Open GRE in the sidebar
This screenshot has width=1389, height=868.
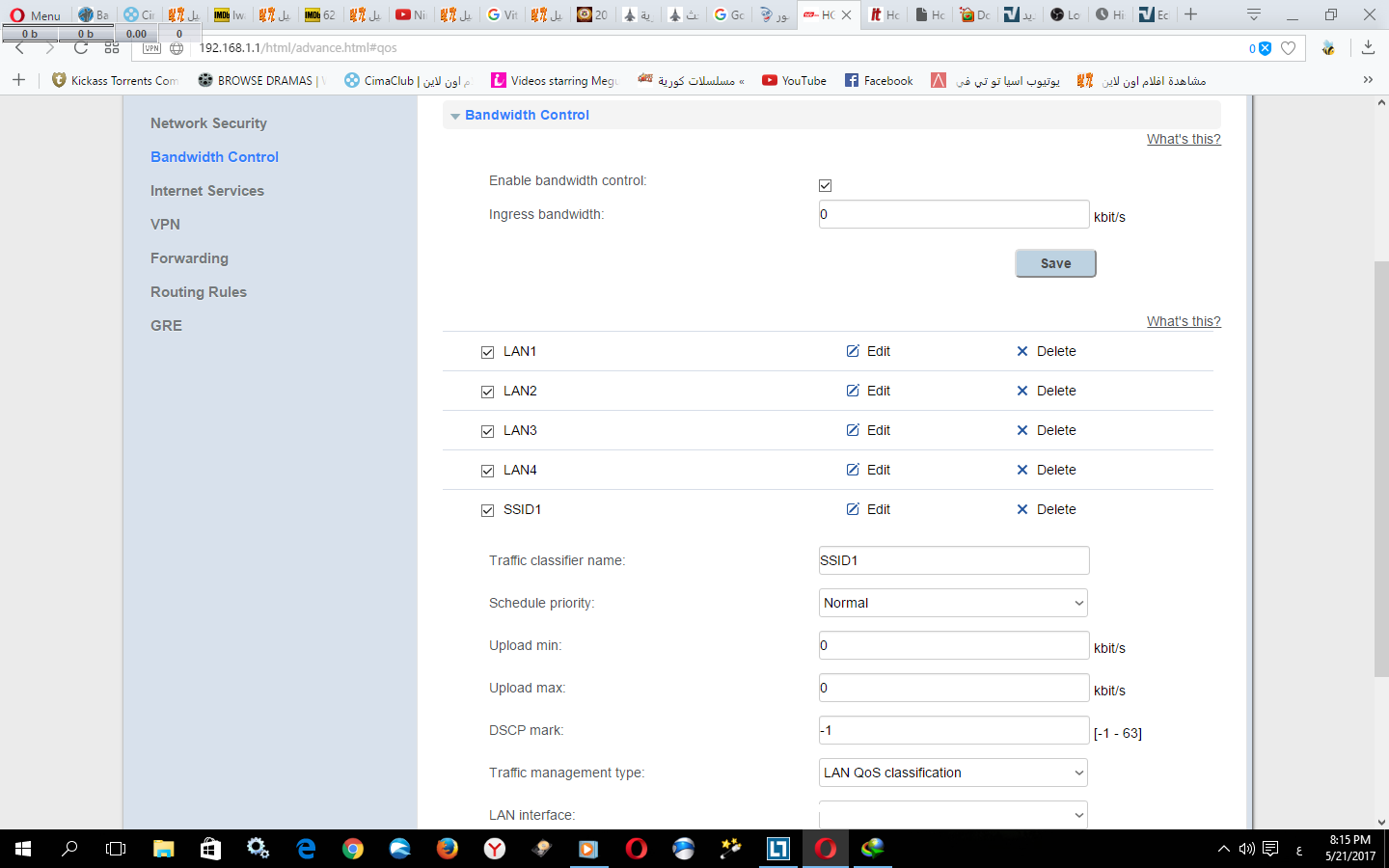coord(166,326)
